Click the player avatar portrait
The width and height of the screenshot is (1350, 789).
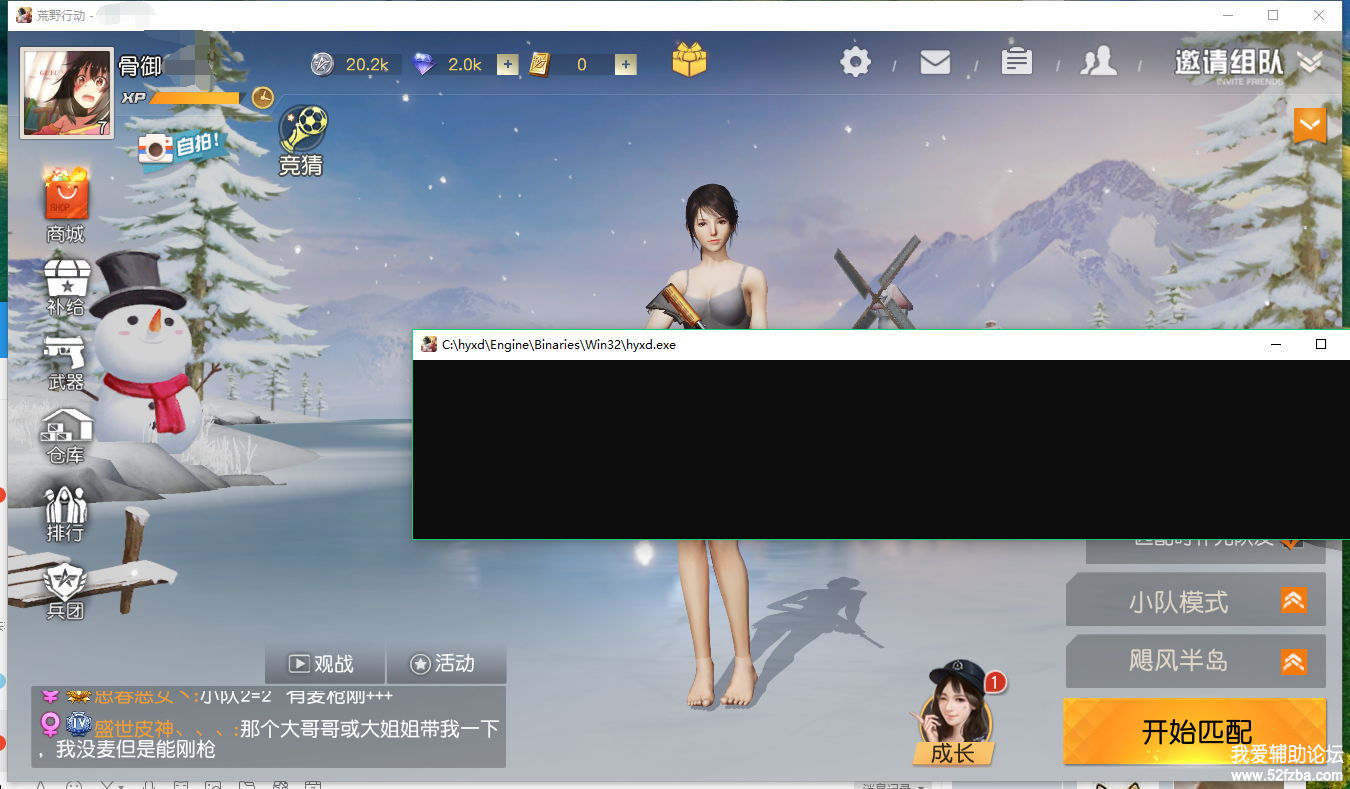point(66,93)
